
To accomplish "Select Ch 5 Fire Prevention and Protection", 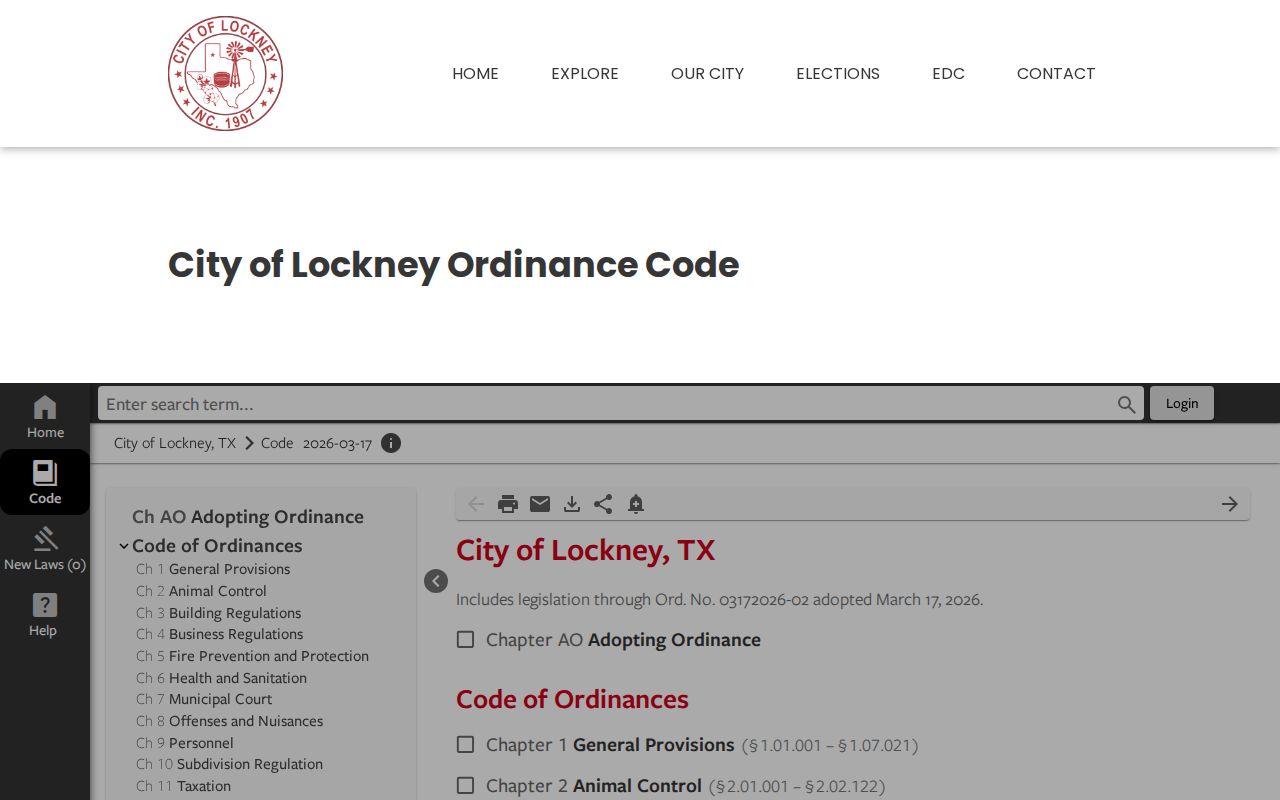I will [252, 656].
